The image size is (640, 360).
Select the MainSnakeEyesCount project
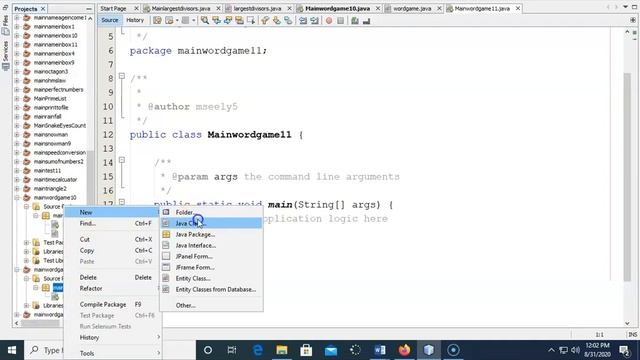60,125
